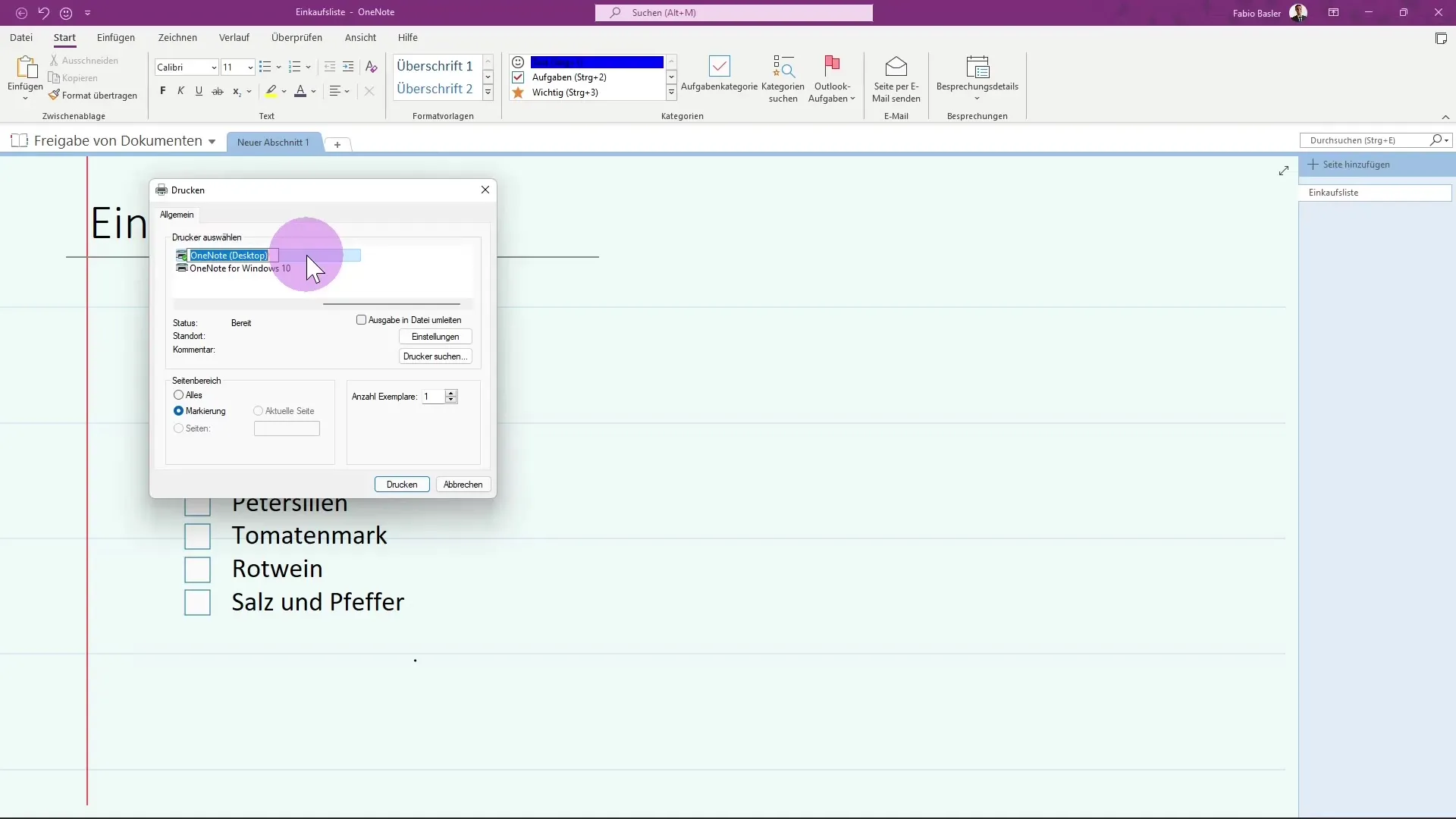
Task: Open paragraph alignment icon
Action: 335,91
